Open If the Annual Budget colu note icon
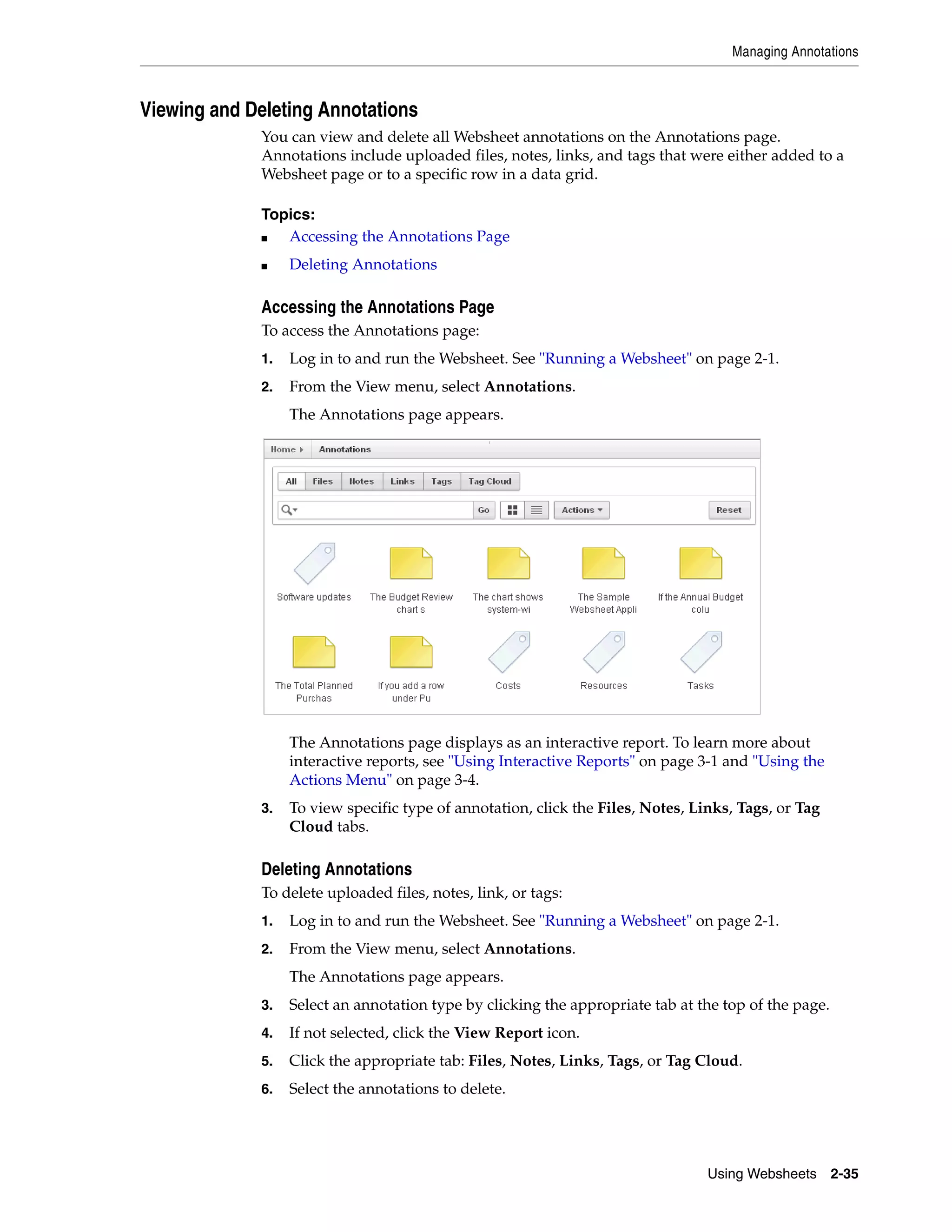Viewport: 952px width, 1232px height. [701, 563]
